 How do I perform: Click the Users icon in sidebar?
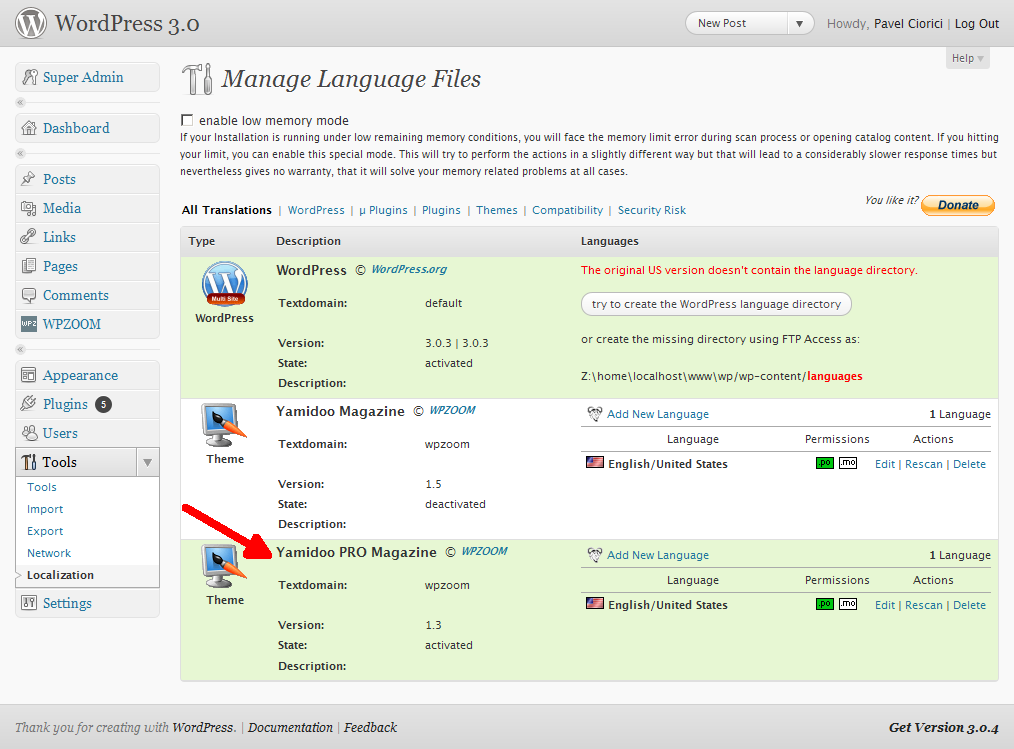[29, 433]
